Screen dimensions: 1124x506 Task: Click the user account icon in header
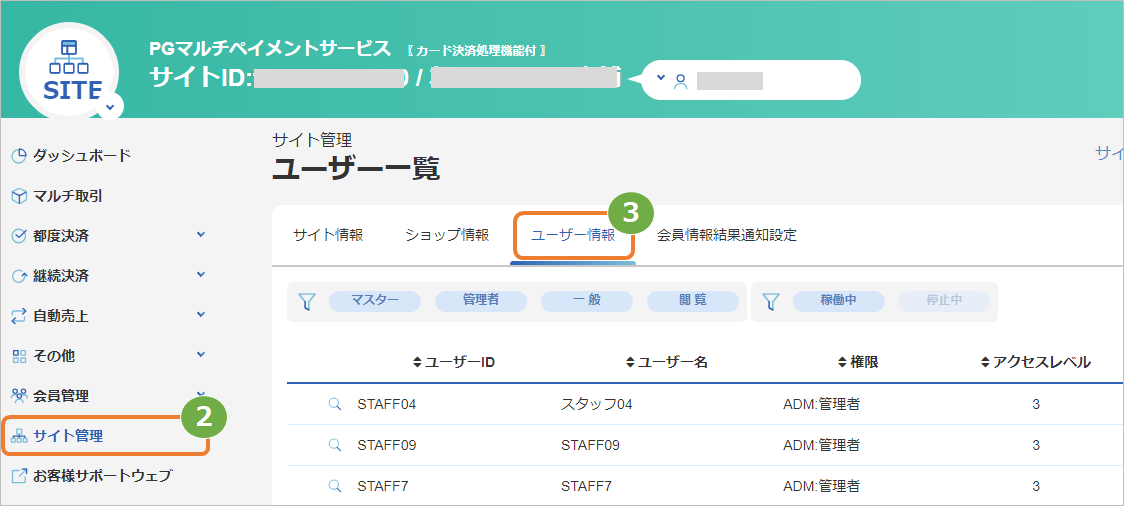[x=680, y=82]
